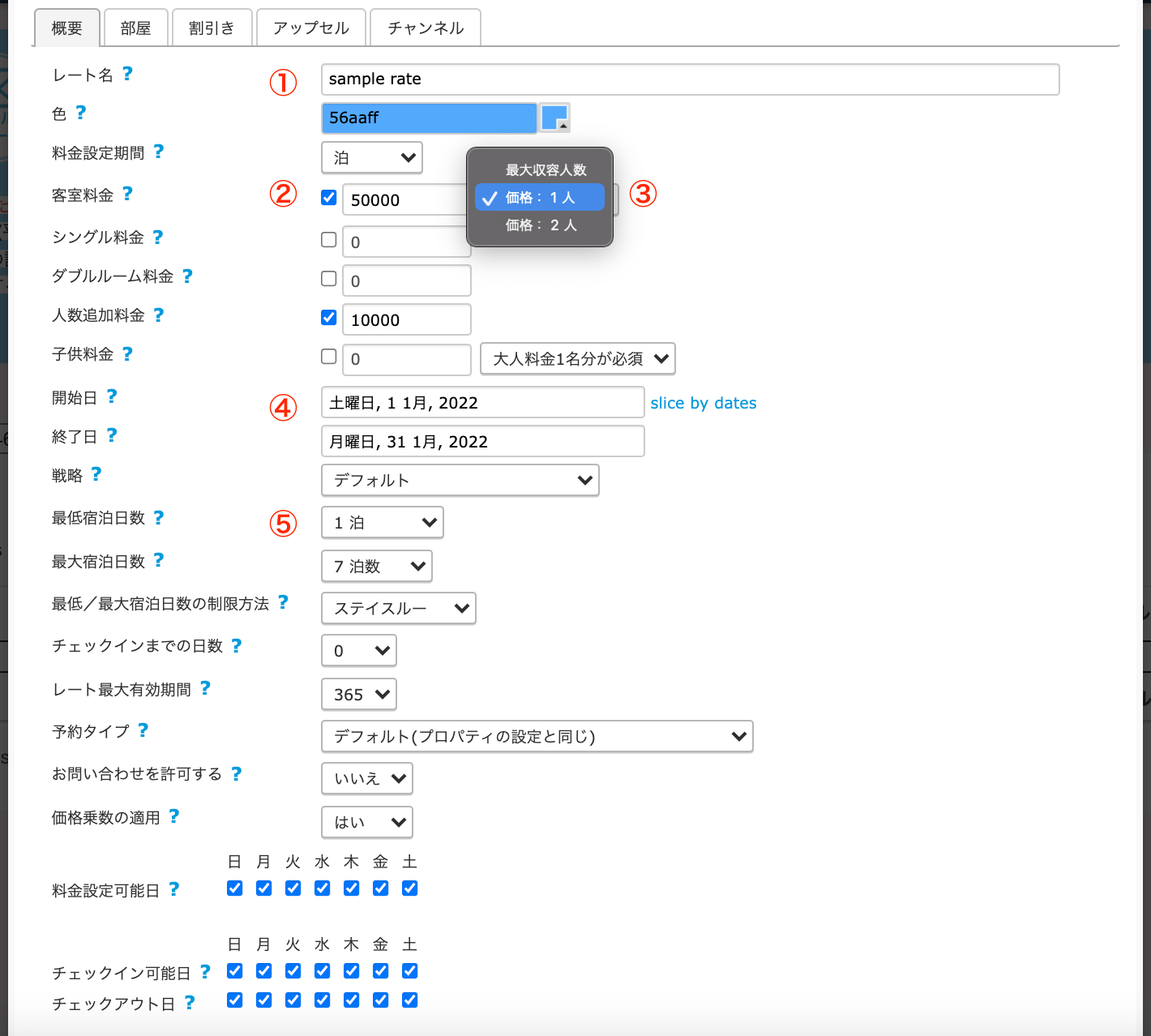Show help for 予約タイプ
Screen dimensions: 1151x1036
point(143,730)
